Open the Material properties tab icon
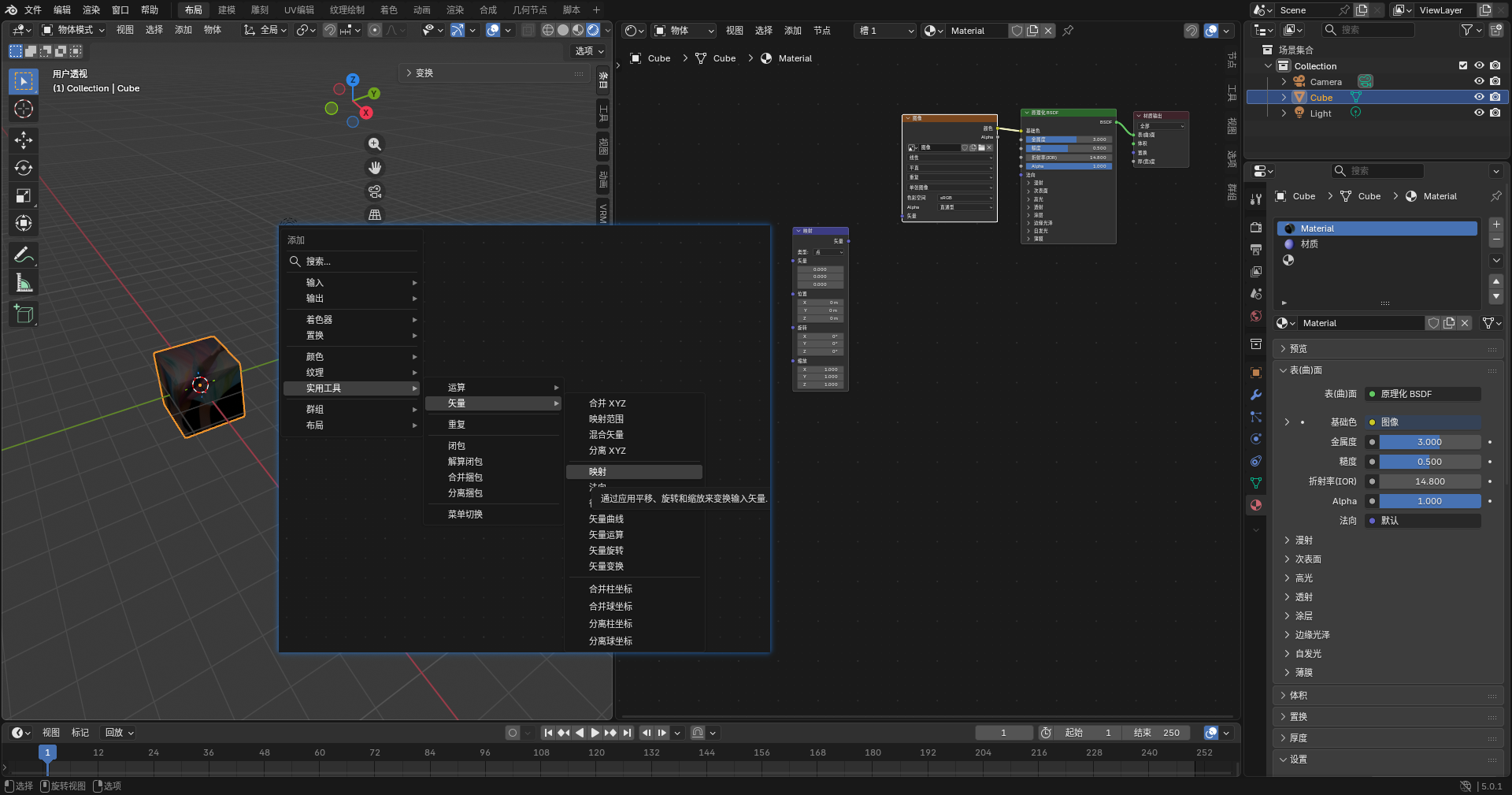The height and width of the screenshot is (795, 1512). tap(1256, 505)
